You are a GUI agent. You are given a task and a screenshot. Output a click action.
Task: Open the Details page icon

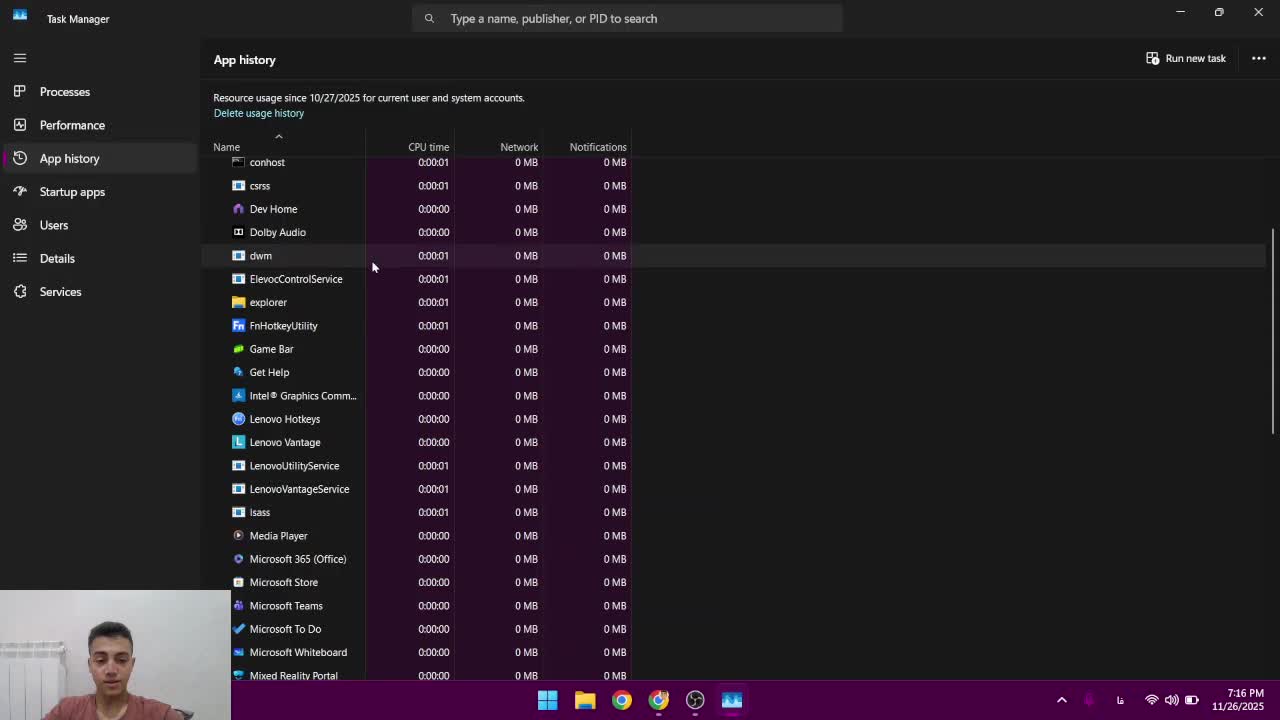point(20,258)
